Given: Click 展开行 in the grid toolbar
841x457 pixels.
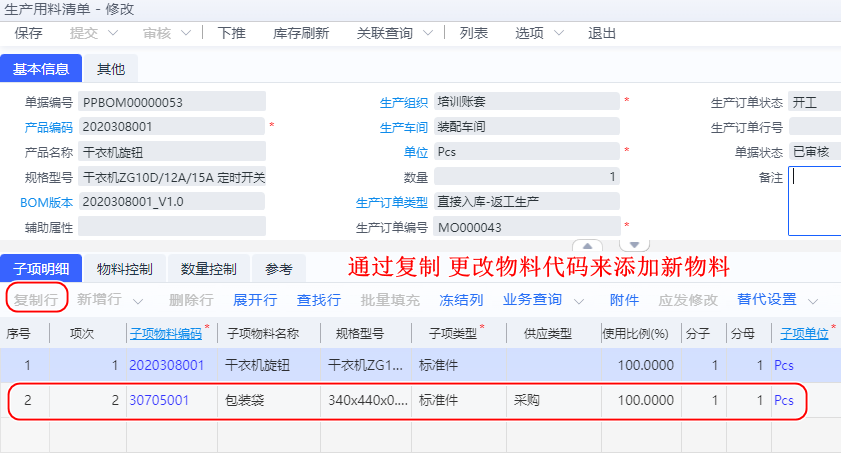Looking at the screenshot, I should [255, 299].
